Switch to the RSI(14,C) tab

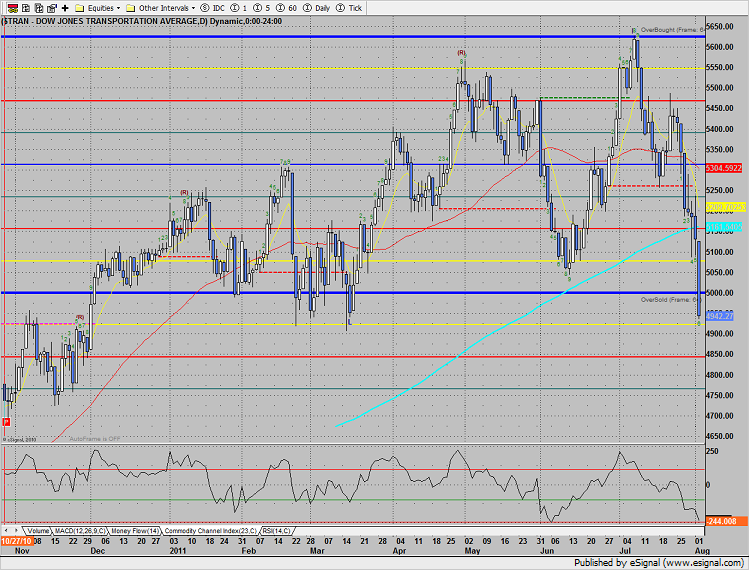(x=276, y=531)
